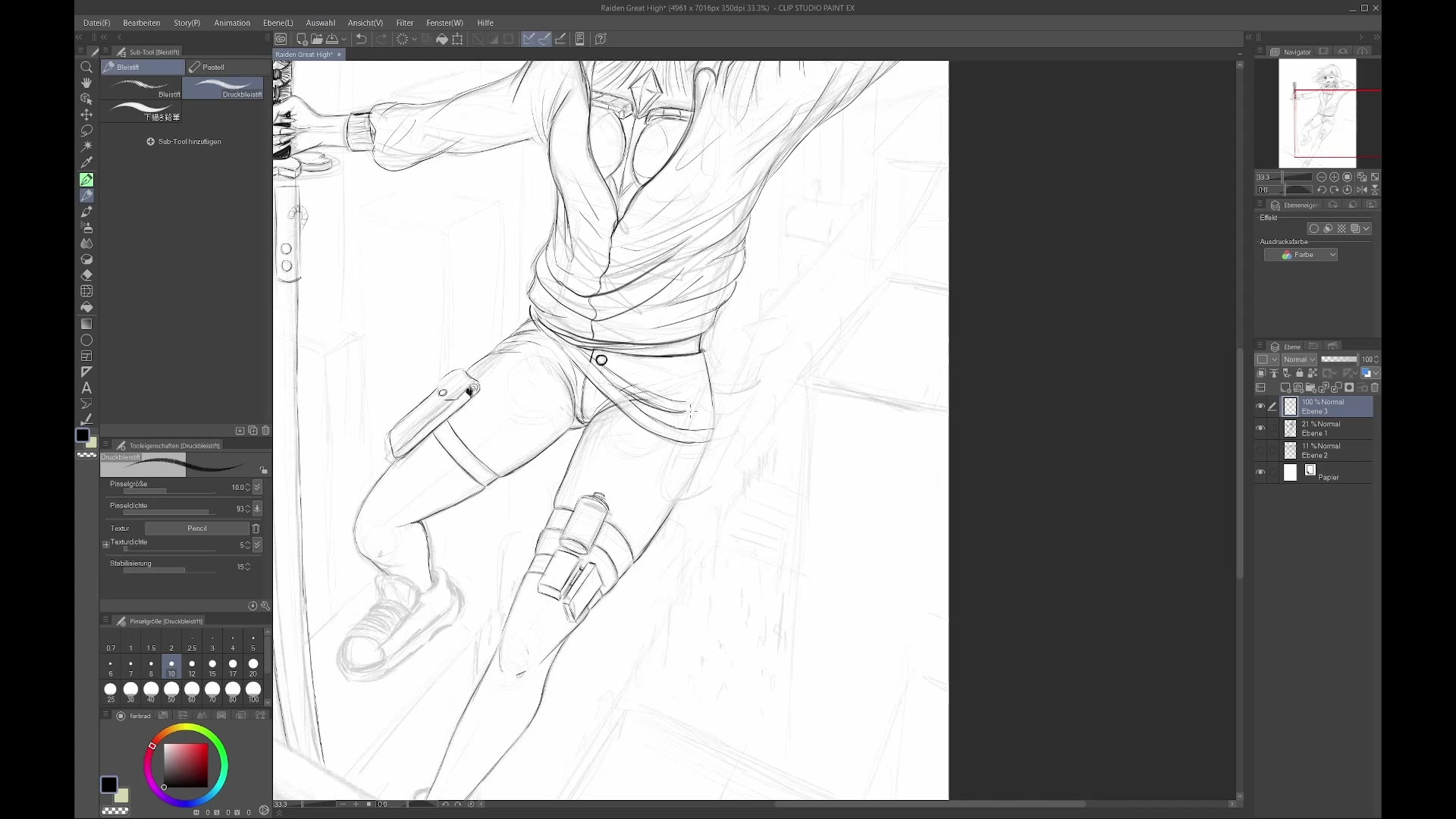Viewport: 1456px width, 819px height.
Task: Select the Gradient tool
Action: [x=86, y=324]
